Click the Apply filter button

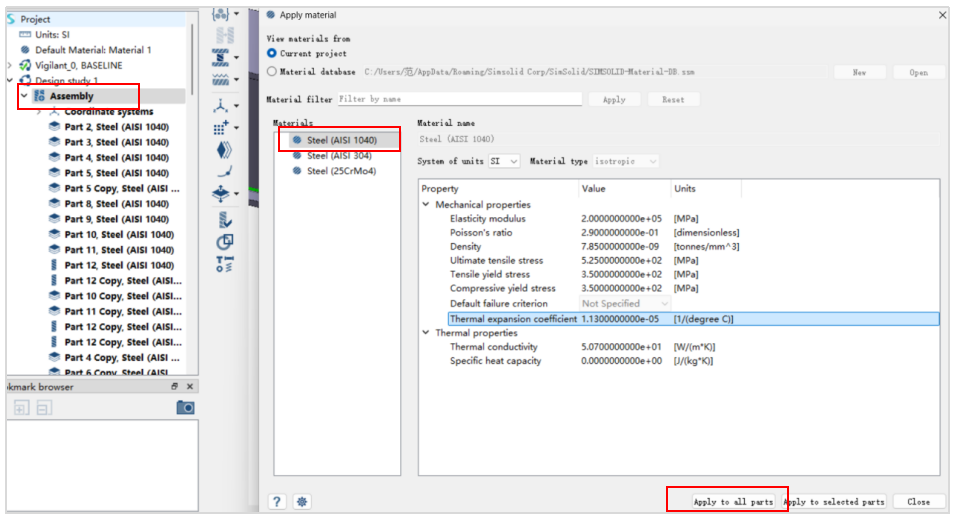(615, 99)
